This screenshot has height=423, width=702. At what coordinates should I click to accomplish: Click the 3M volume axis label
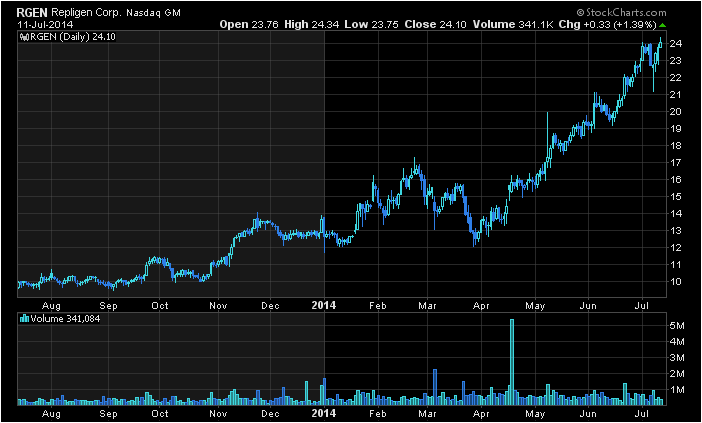point(678,358)
